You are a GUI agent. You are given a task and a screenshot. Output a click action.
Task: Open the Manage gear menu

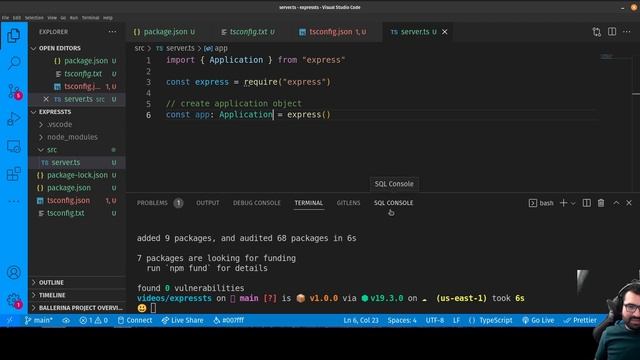pos(13,300)
